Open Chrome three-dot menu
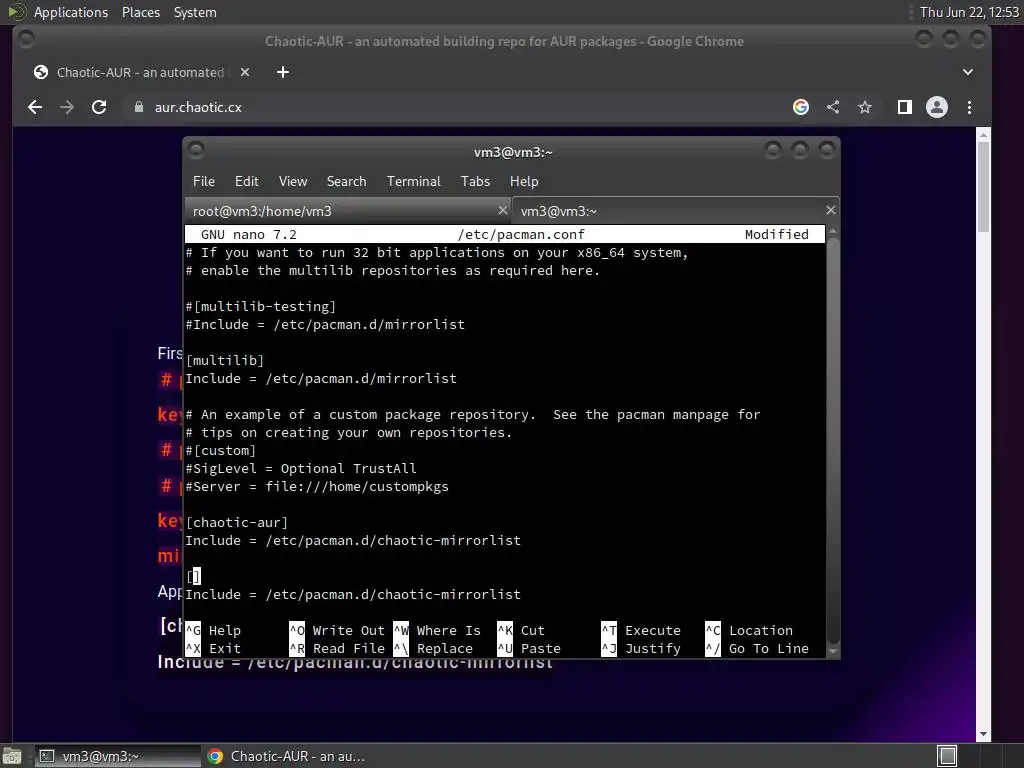This screenshot has width=1024, height=768. pos(969,107)
